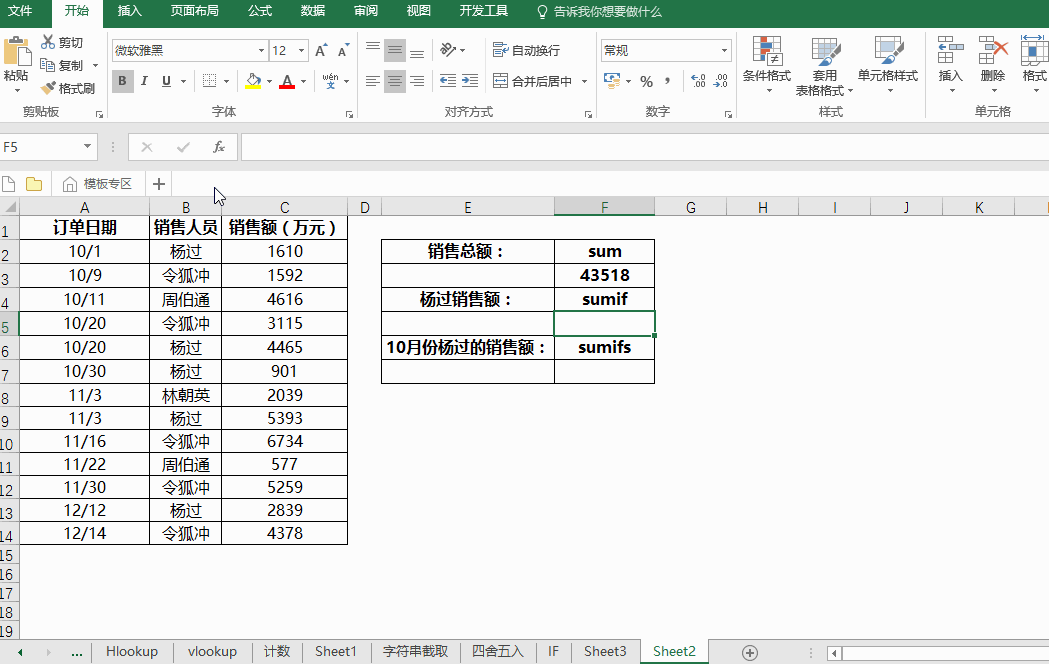The height and width of the screenshot is (664, 1049).
Task: Open the 模板专区 template tab
Action: (x=98, y=184)
